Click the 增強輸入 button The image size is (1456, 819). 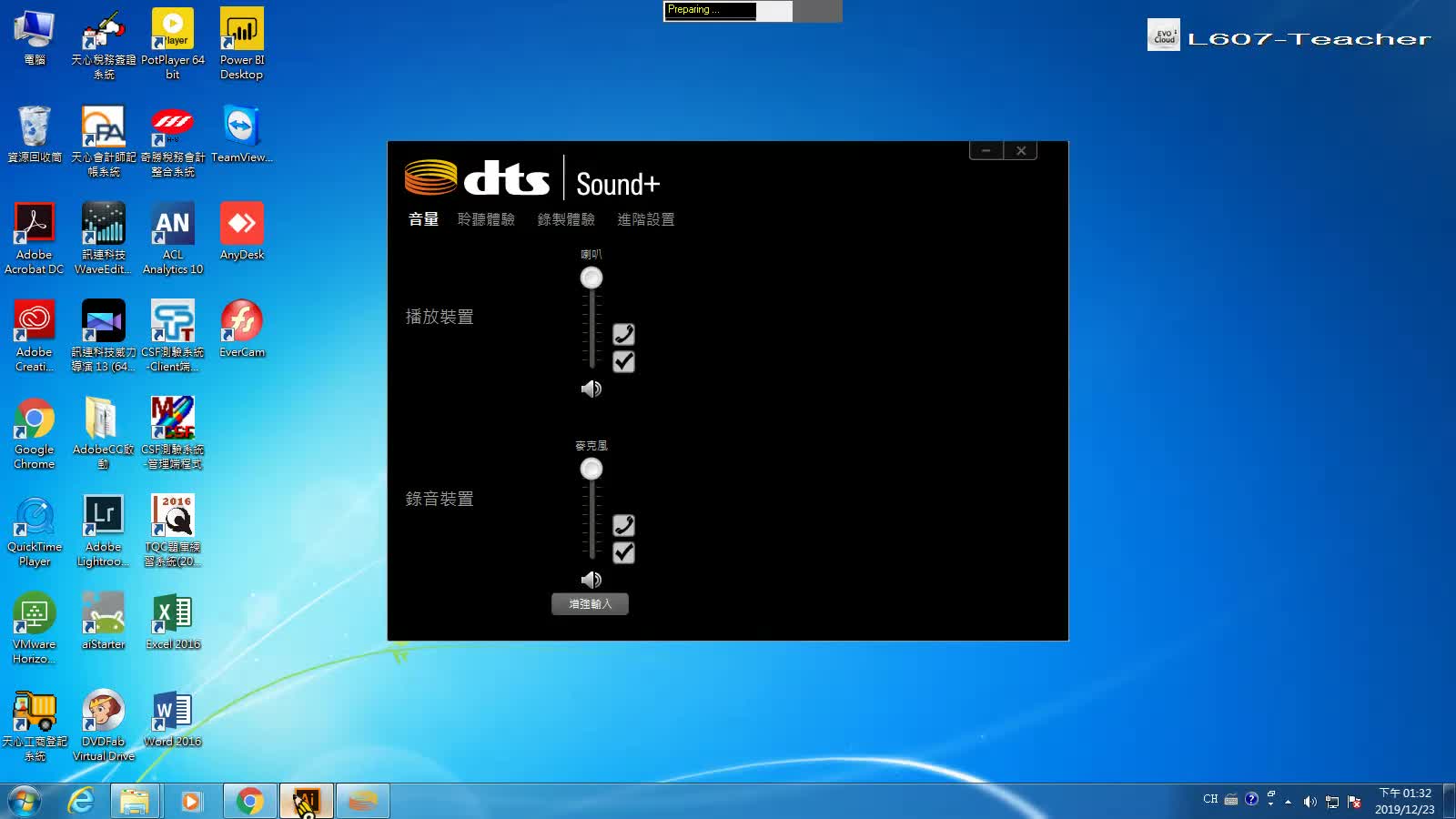coord(590,604)
